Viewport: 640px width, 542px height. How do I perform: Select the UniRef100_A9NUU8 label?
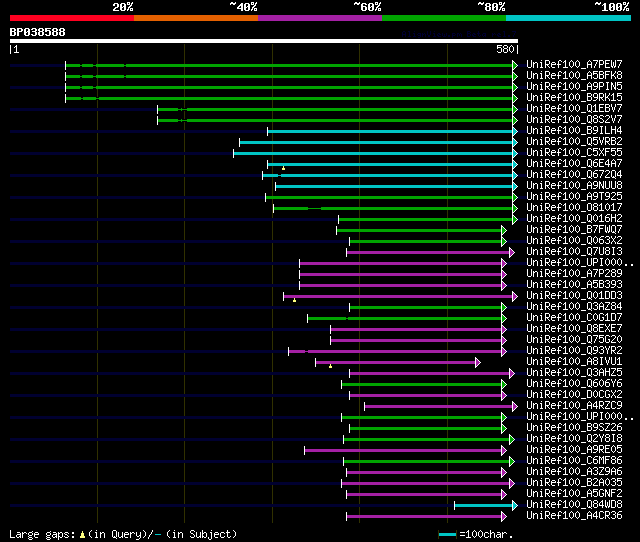(x=574, y=186)
